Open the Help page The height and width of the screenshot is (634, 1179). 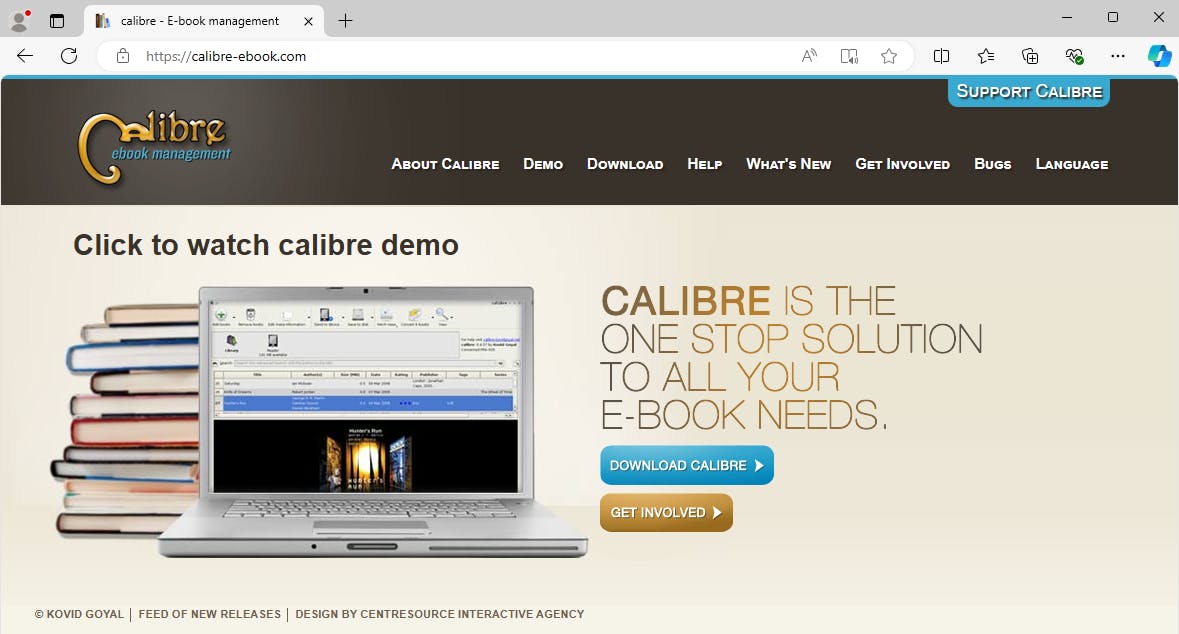(x=705, y=164)
